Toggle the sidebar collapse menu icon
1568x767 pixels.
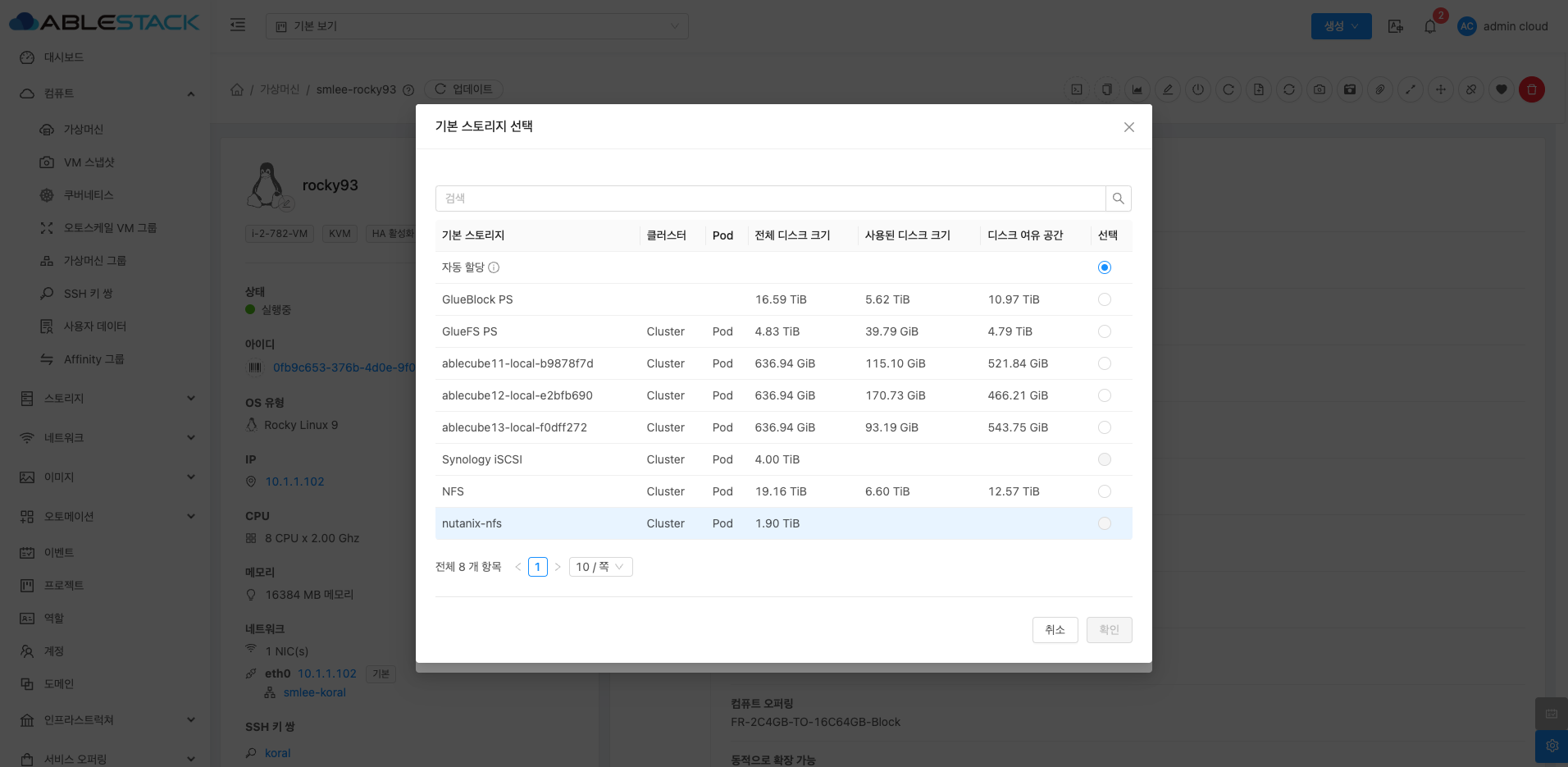tap(238, 25)
